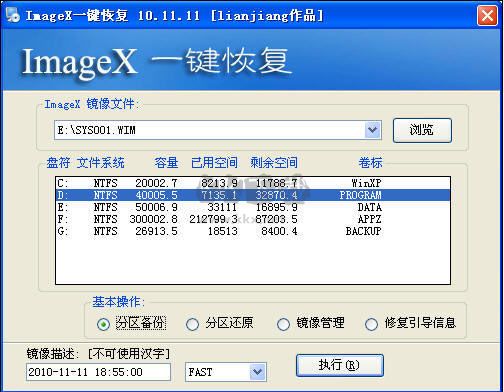Click the 已用空间 column header

click(214, 163)
